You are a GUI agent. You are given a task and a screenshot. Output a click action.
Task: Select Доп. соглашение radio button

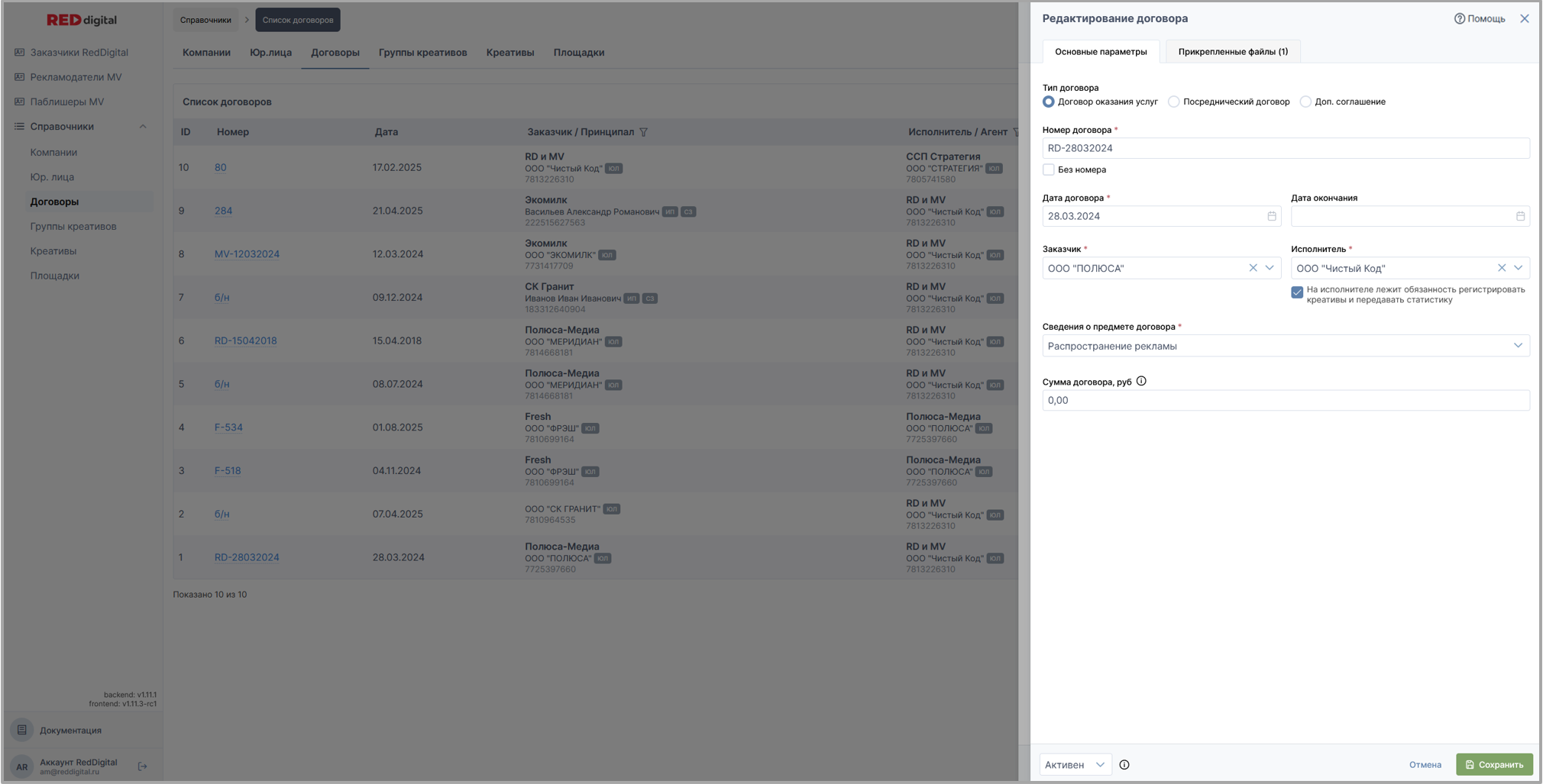[x=1305, y=102]
